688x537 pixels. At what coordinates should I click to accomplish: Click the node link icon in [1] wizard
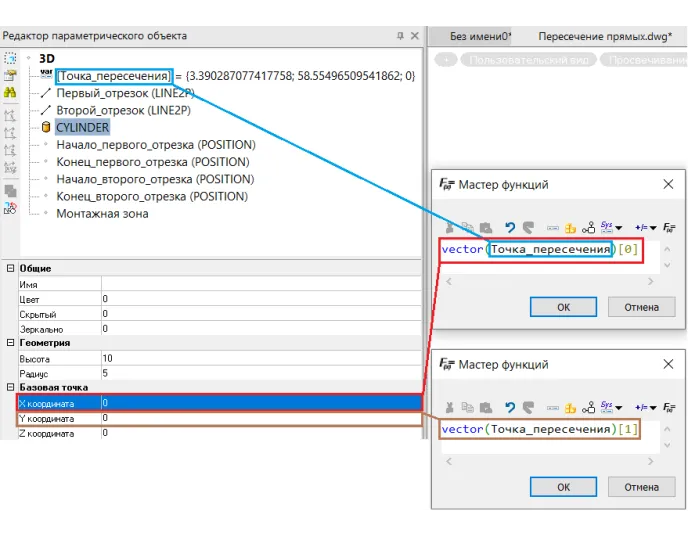(588, 408)
